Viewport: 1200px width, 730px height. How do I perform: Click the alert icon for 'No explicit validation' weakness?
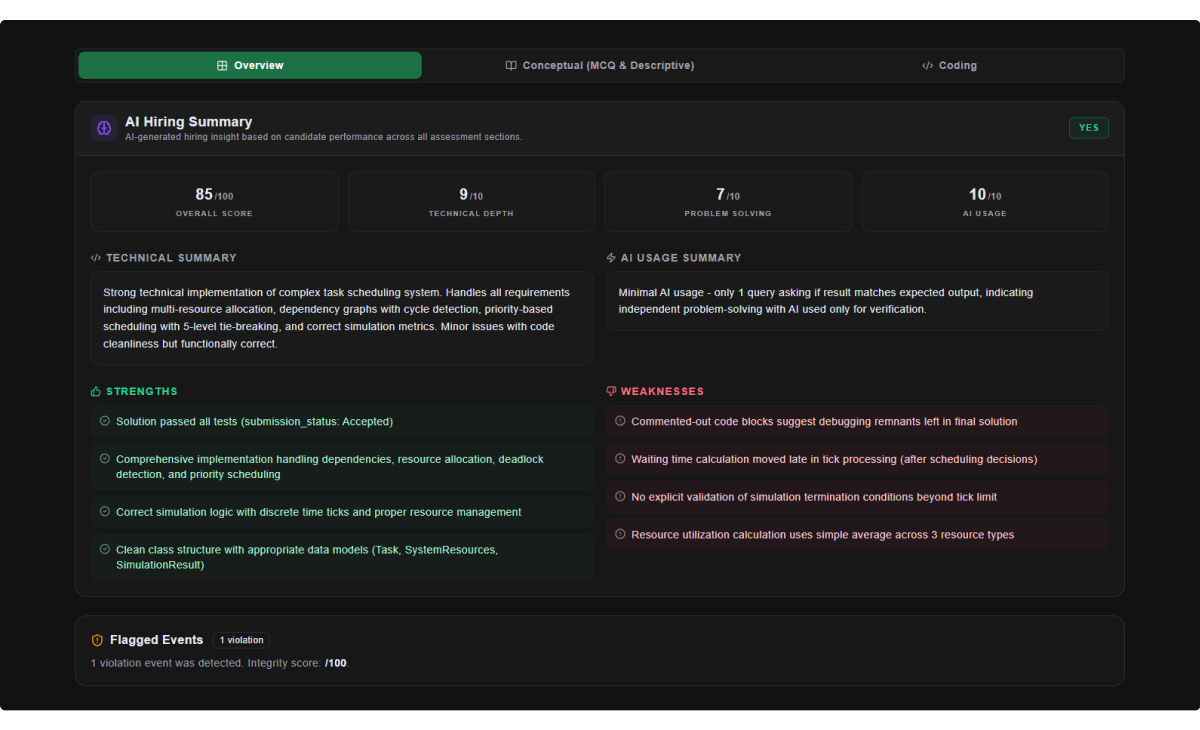(x=620, y=497)
